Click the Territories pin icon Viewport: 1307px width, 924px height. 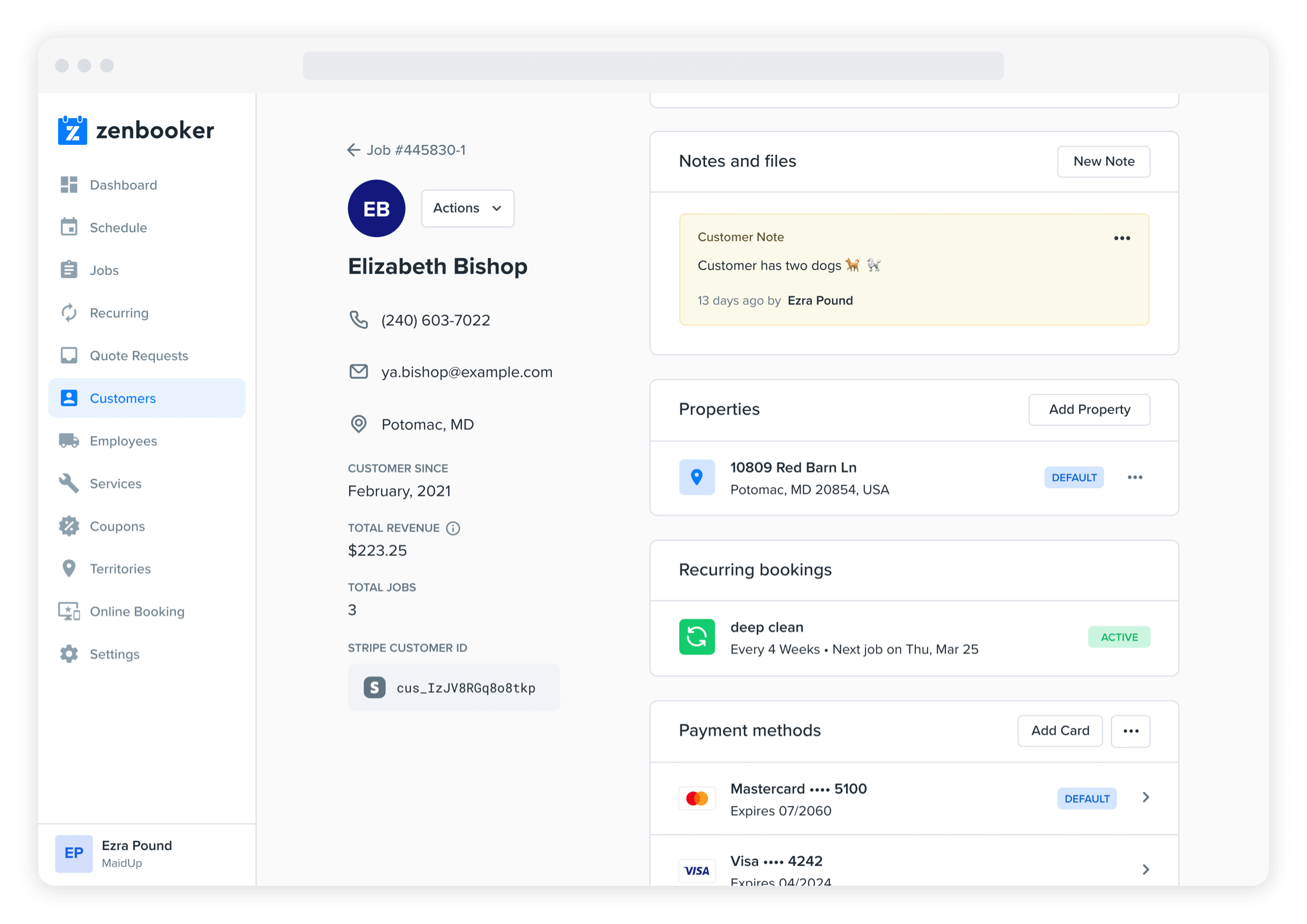coord(69,569)
